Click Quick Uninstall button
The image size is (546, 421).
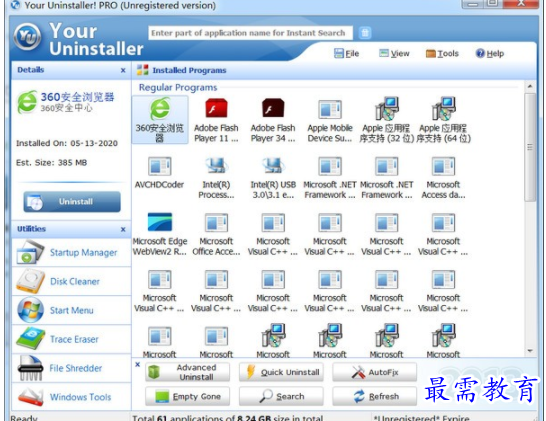[x=281, y=372]
